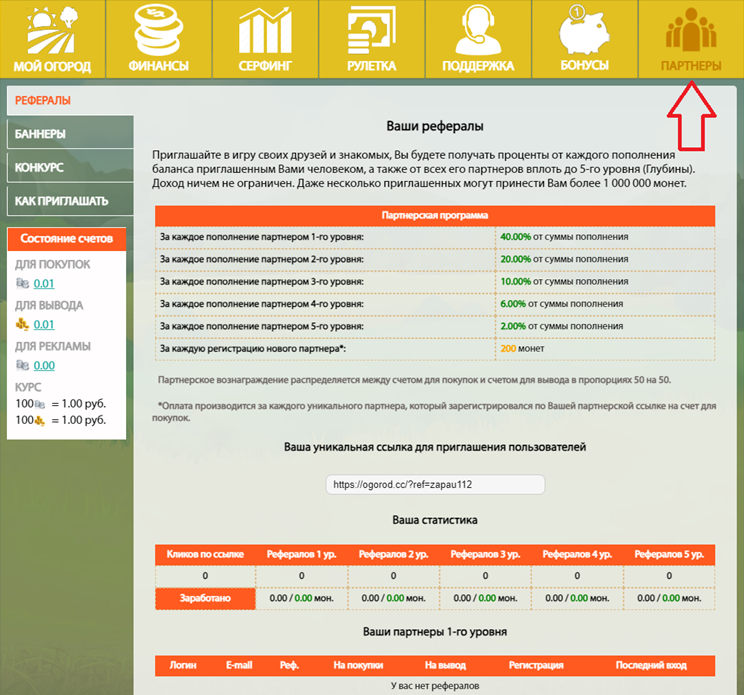Click the referral link field with ogorod.cc URL
Screen dimensions: 744x695
tap(435, 484)
